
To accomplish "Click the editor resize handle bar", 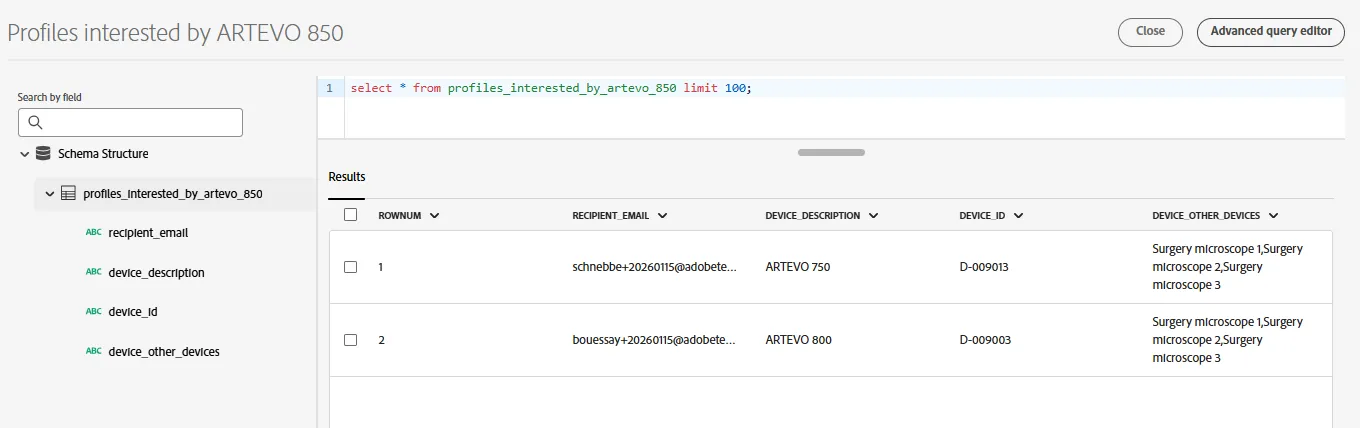I will coord(831,152).
